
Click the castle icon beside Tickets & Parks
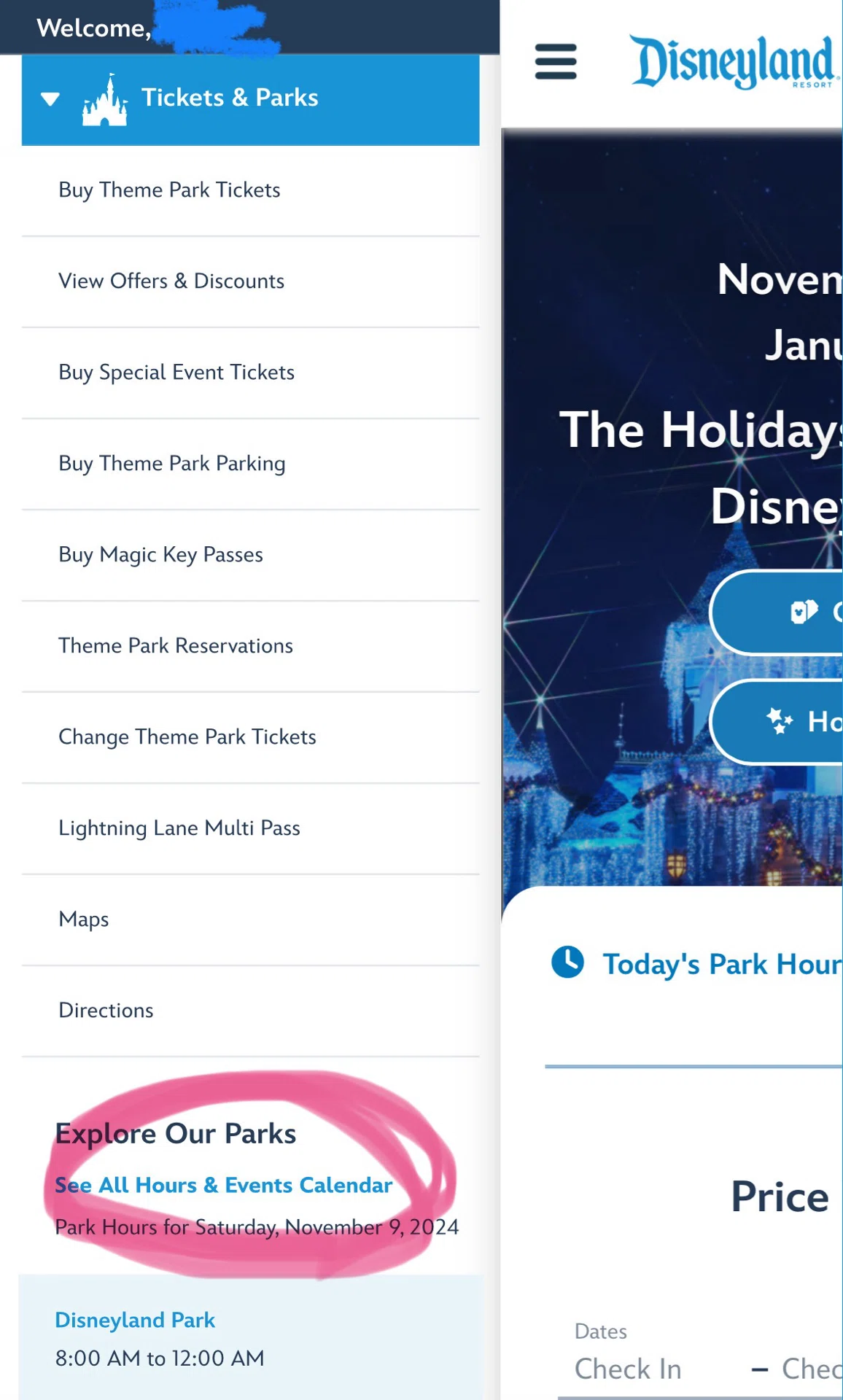pos(105,100)
